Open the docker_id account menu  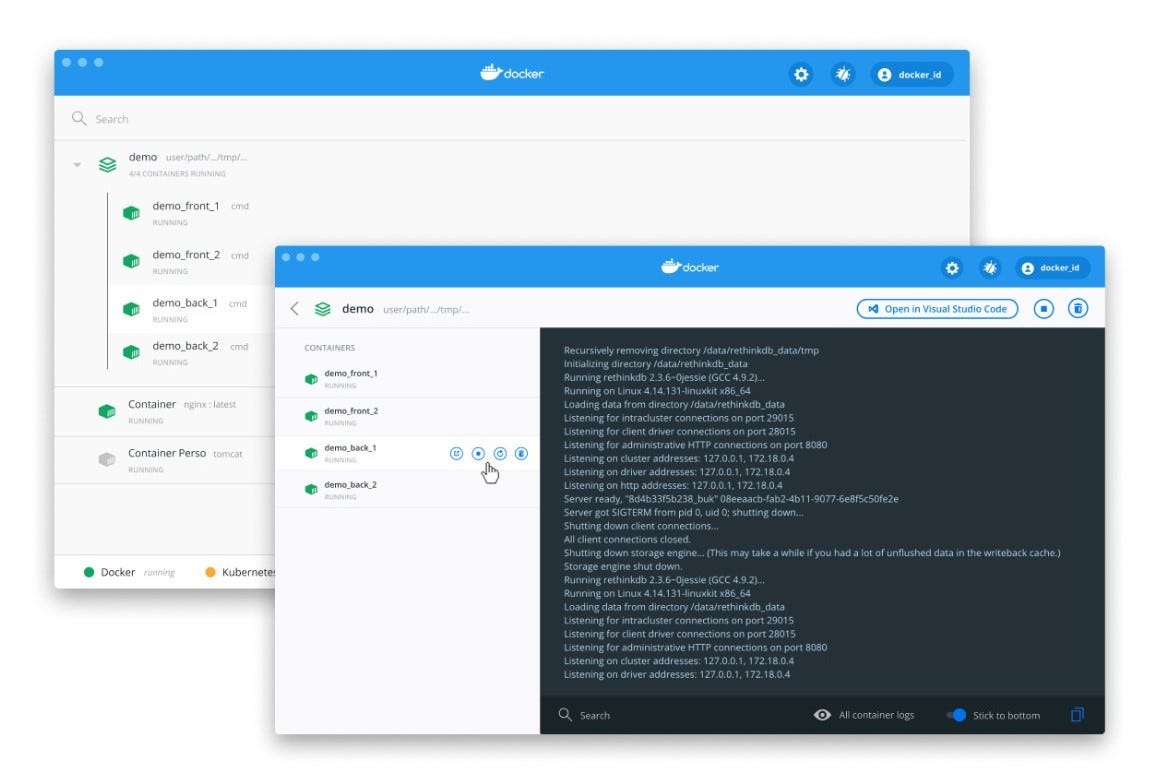tap(1052, 267)
